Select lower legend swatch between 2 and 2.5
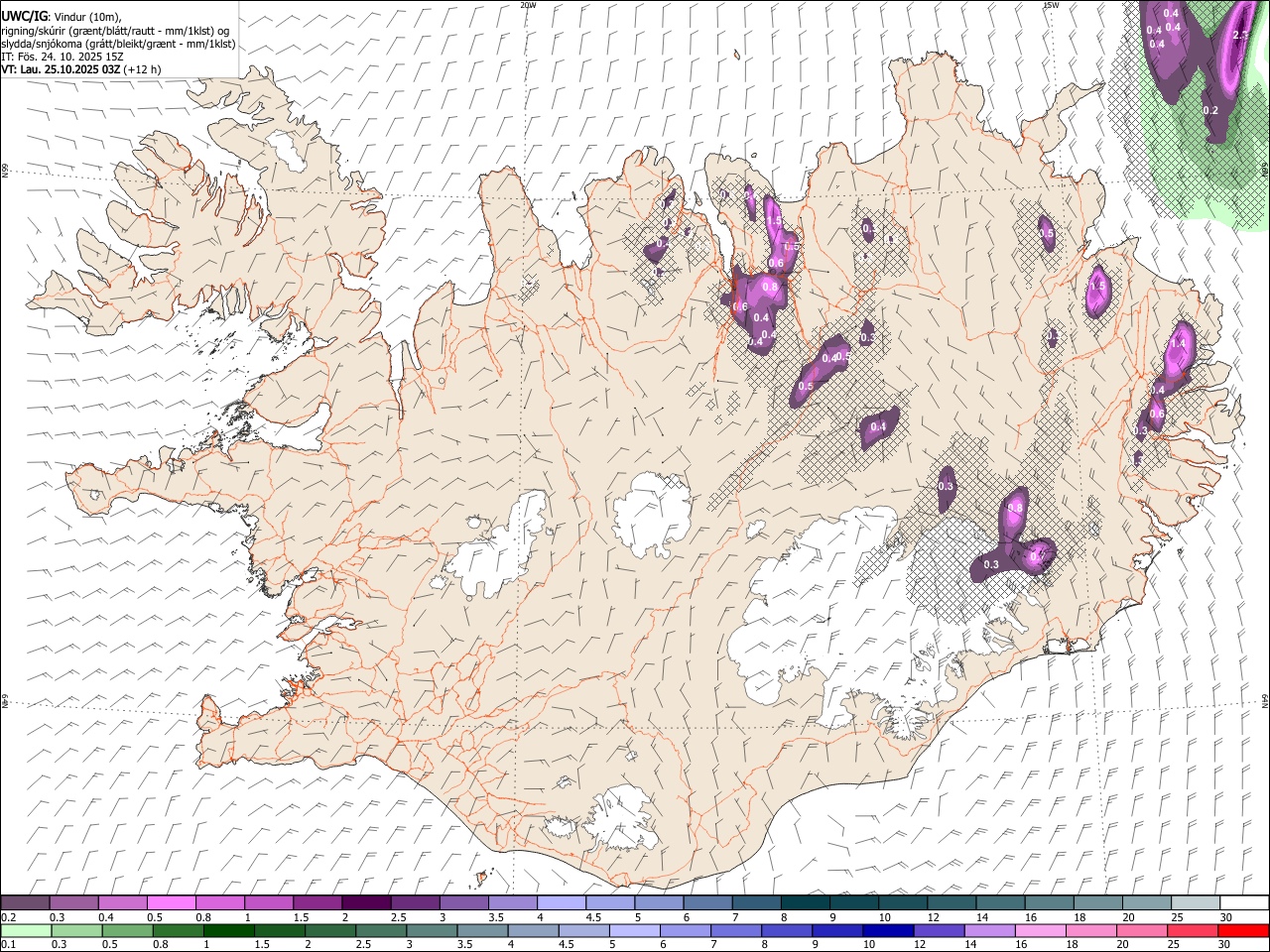Image resolution: width=1270 pixels, height=952 pixels. click(329, 931)
